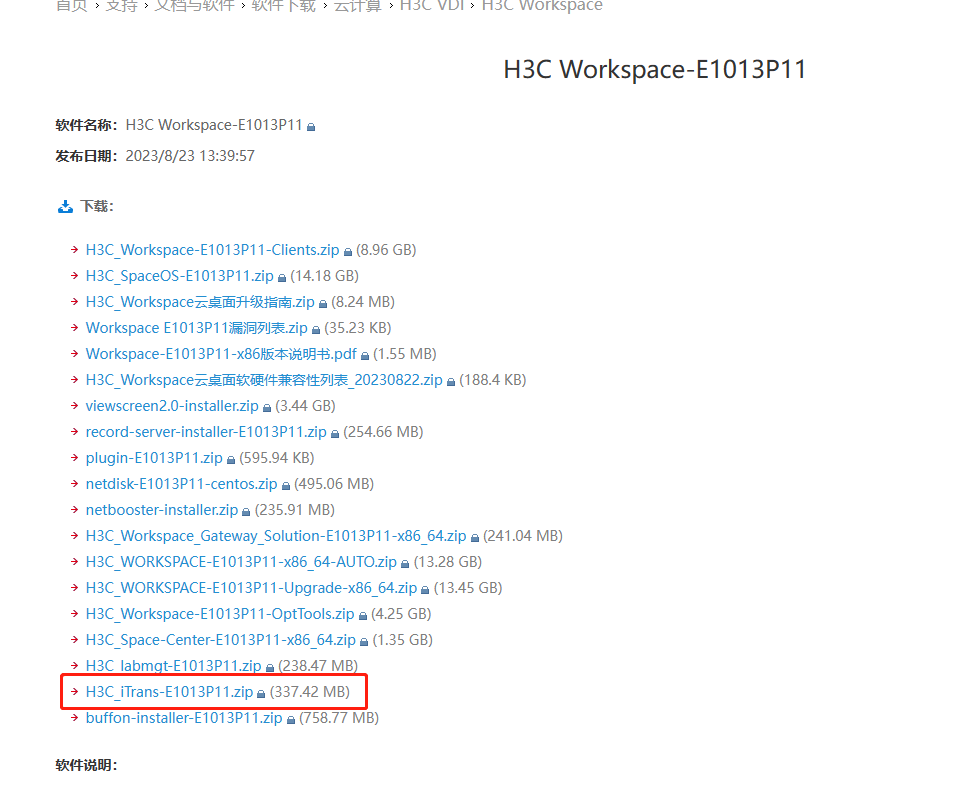This screenshot has width=956, height=788.
Task: Click lock icon after netdisk-E1013P11-centos.zip
Action: (x=285, y=486)
